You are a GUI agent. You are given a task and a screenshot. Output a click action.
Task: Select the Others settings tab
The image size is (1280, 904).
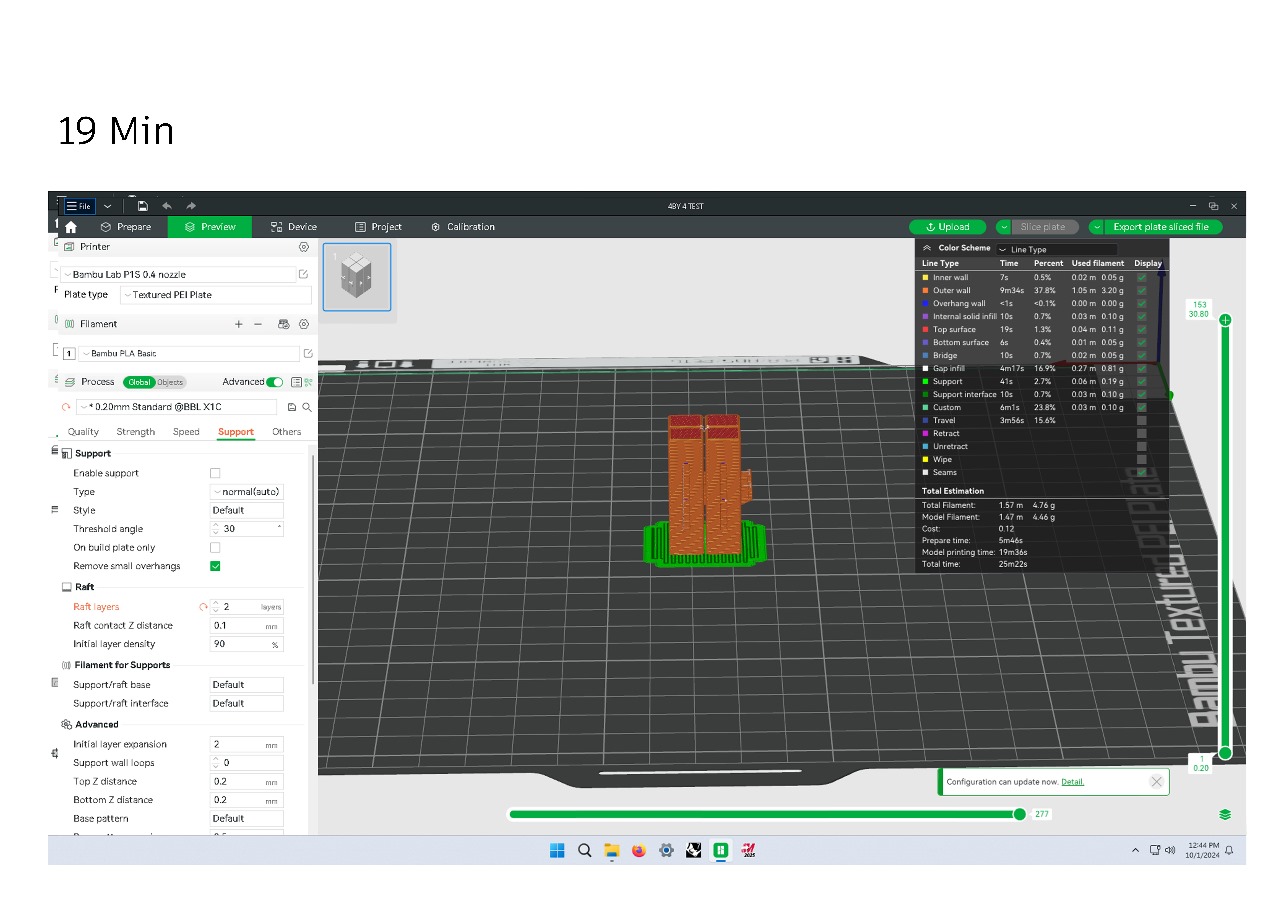(x=286, y=432)
